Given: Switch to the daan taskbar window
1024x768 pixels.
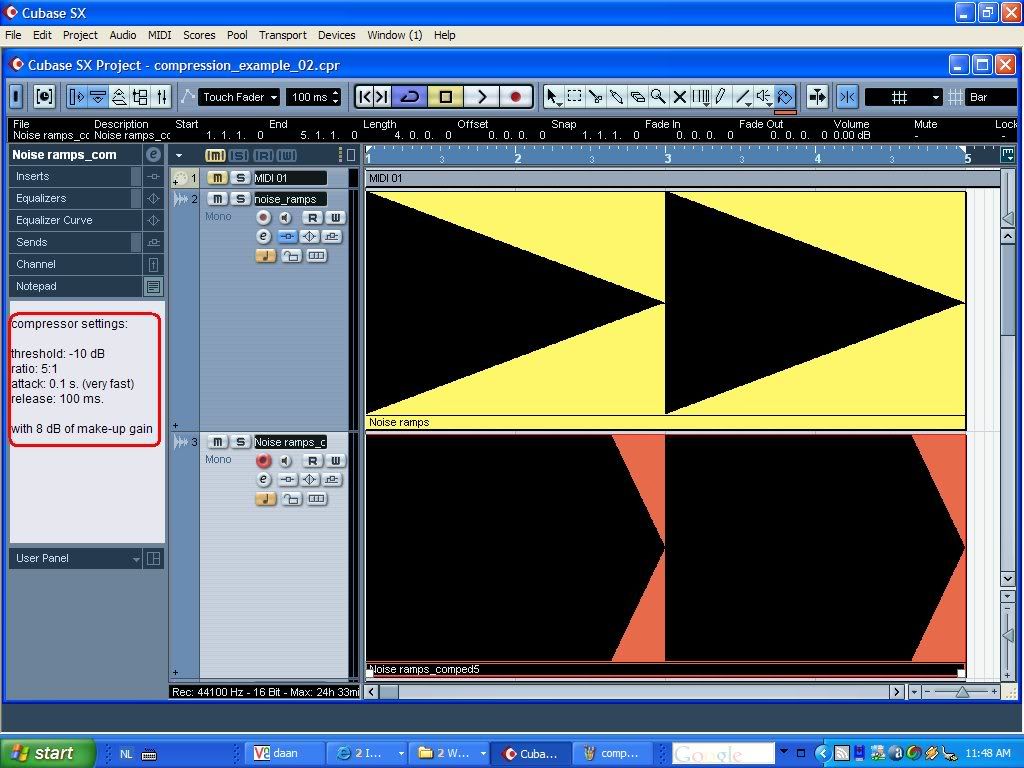Looking at the screenshot, I should click(285, 754).
